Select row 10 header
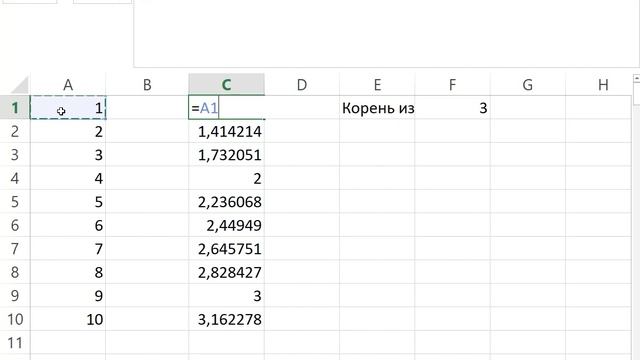This screenshot has width=640, height=360. pos(15,319)
